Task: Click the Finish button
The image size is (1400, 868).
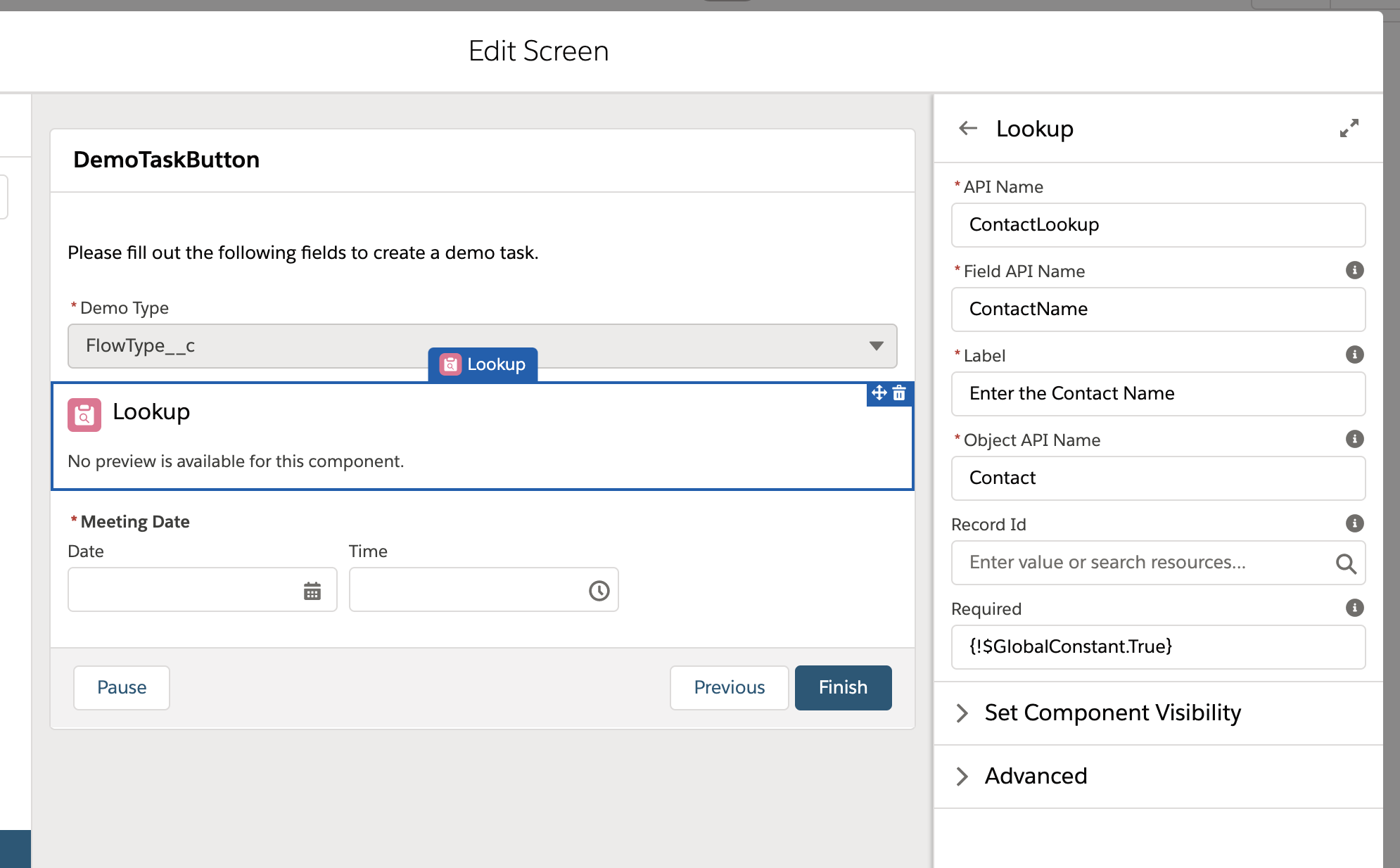Action: [x=843, y=688]
